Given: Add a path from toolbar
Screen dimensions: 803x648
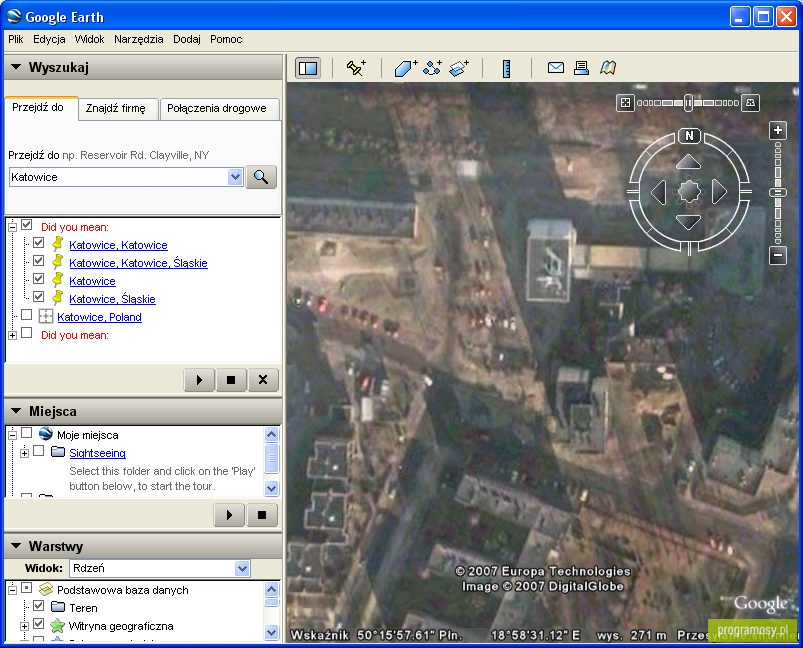Looking at the screenshot, I should pos(432,68).
